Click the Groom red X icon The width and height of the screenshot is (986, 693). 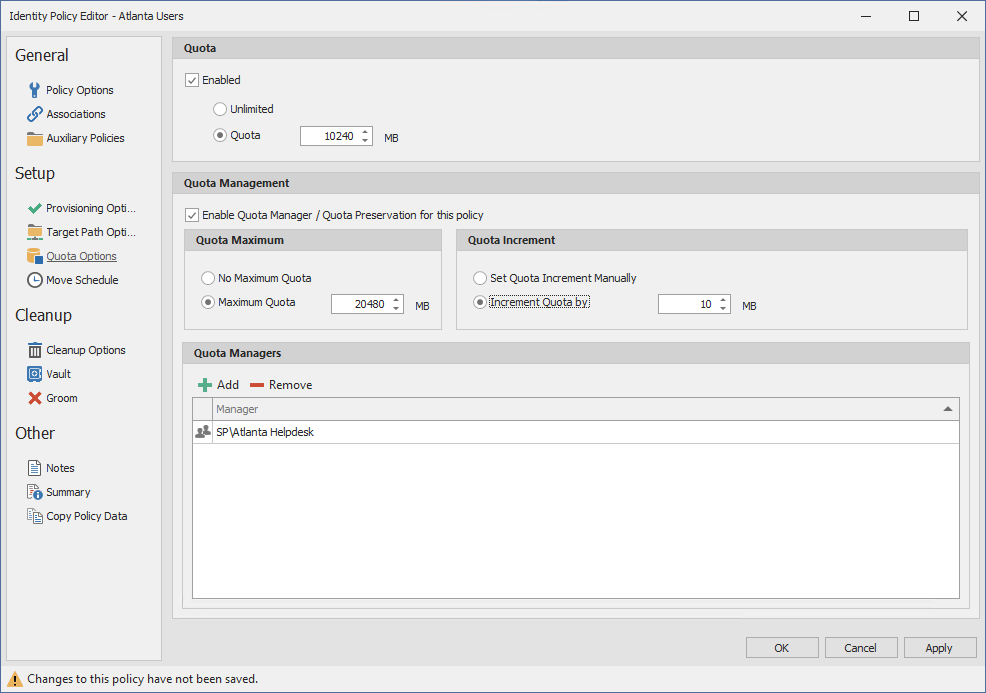[x=34, y=398]
